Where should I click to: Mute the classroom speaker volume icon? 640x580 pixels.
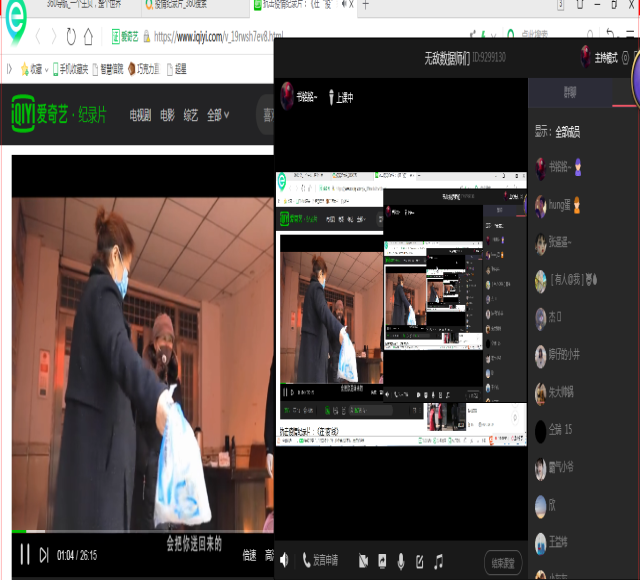point(285,561)
